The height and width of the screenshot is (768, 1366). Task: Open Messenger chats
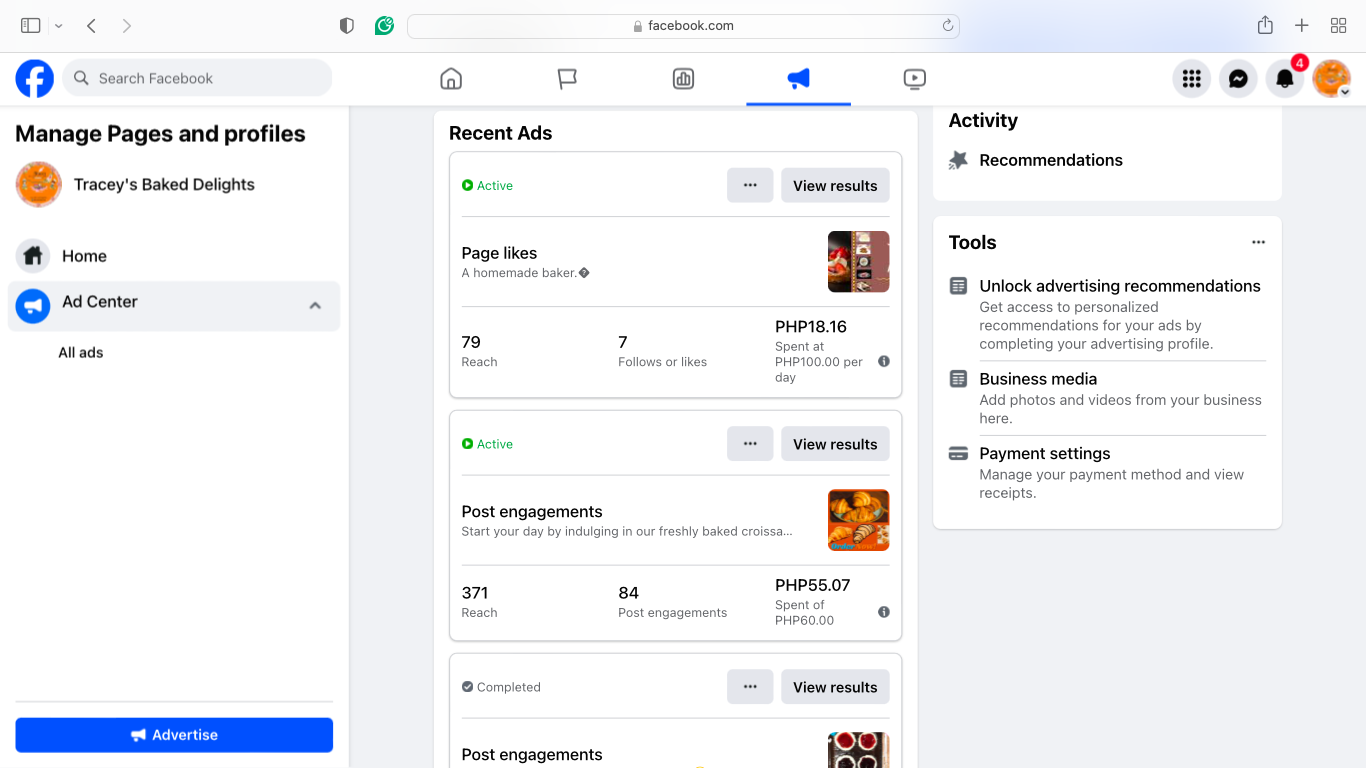pos(1238,78)
